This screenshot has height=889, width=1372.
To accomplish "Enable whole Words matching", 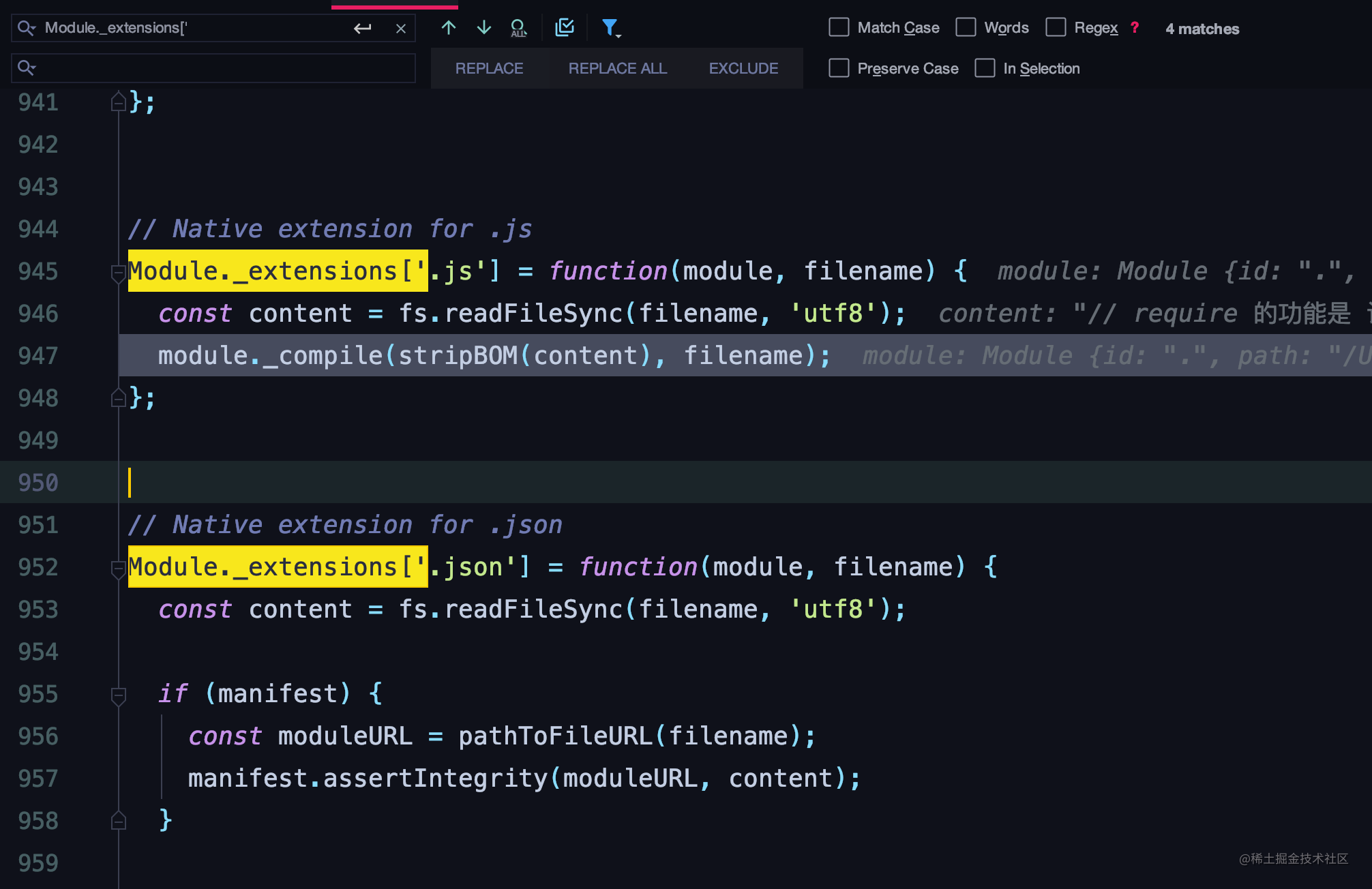I will coord(966,27).
